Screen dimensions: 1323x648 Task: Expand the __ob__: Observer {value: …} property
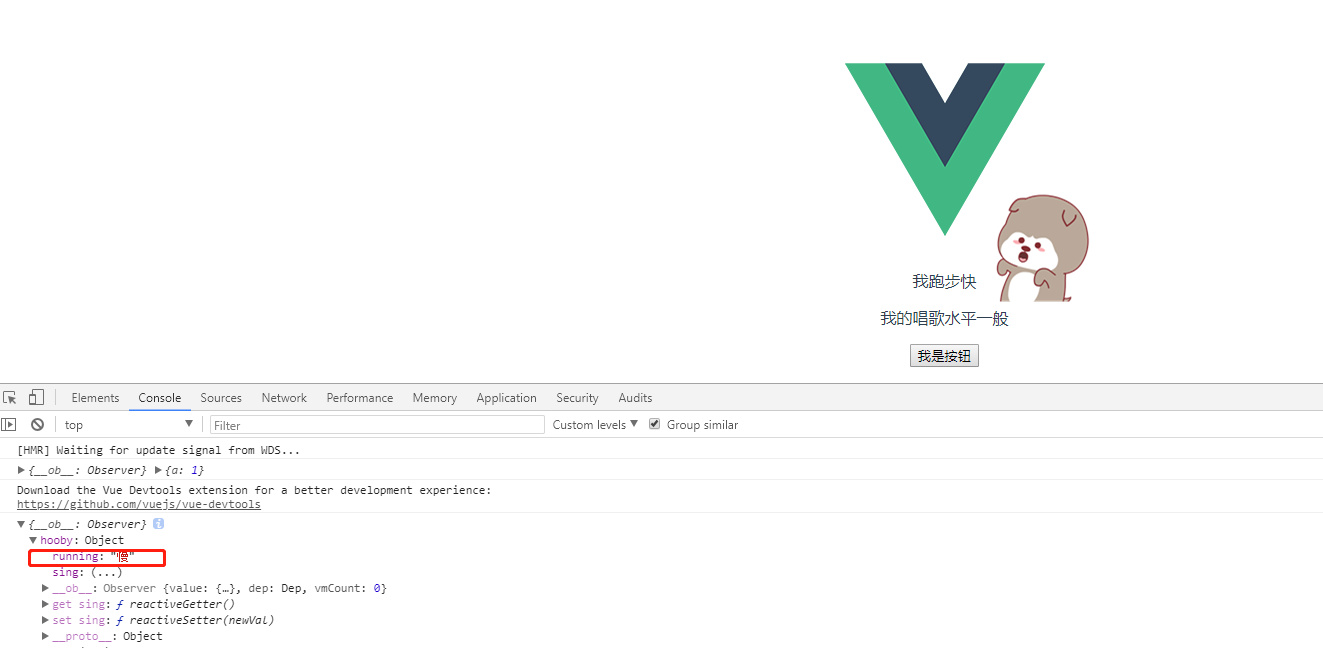pyautogui.click(x=46, y=588)
